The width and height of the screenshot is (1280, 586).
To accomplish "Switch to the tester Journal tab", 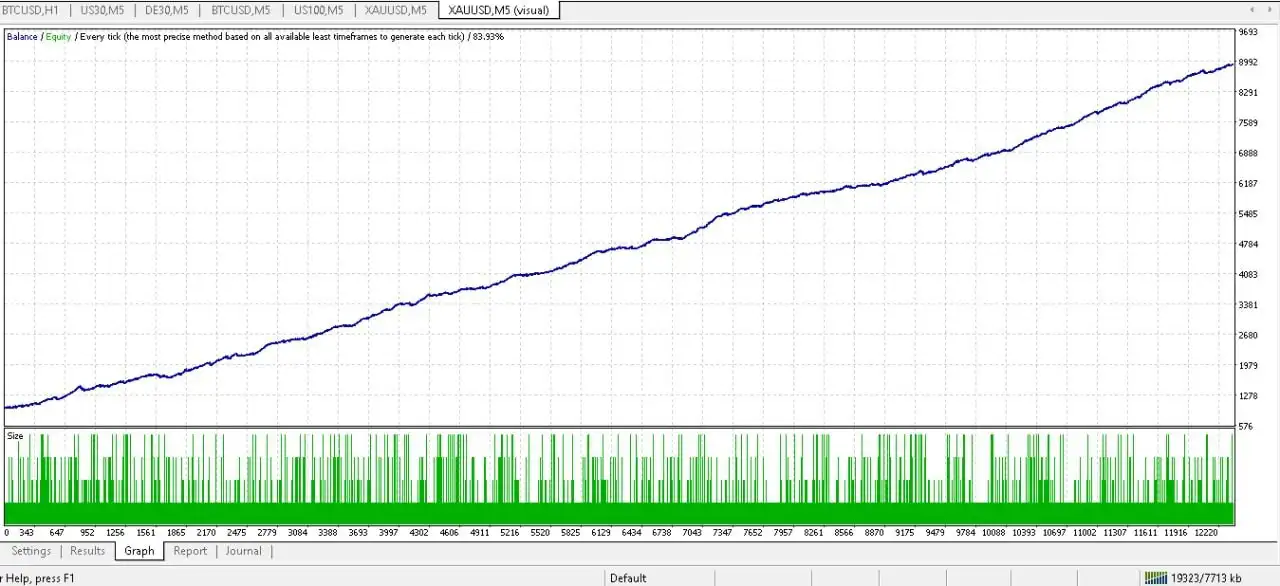I will (x=243, y=551).
